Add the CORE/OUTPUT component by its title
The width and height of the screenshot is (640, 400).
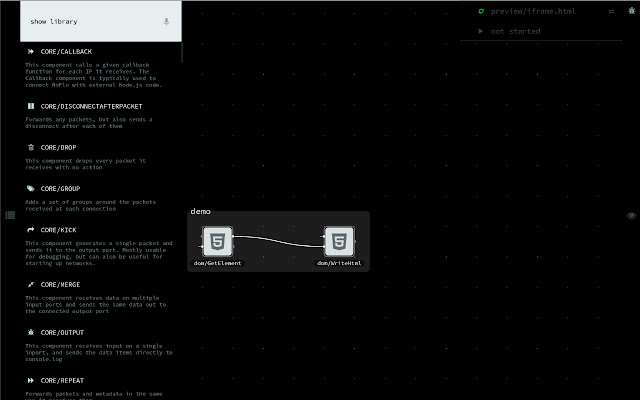[x=62, y=333]
